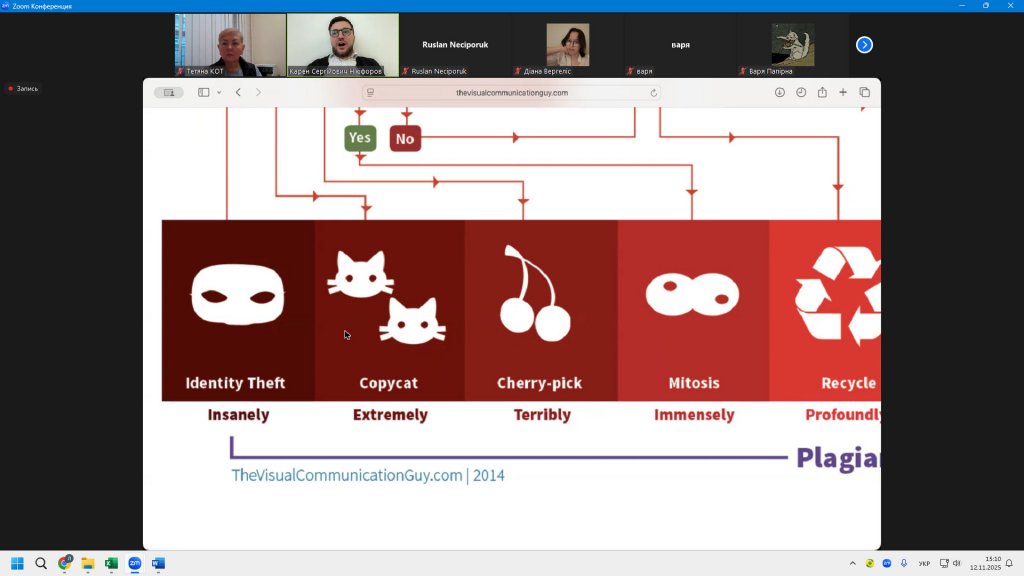Image resolution: width=1024 pixels, height=576 pixels.
Task: Select the Yes box in flowchart
Action: 360,138
